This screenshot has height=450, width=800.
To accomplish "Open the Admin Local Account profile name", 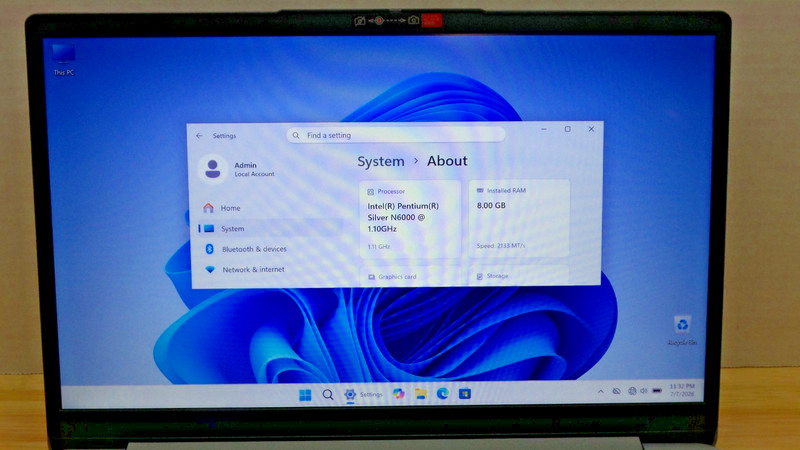I will 254,169.
